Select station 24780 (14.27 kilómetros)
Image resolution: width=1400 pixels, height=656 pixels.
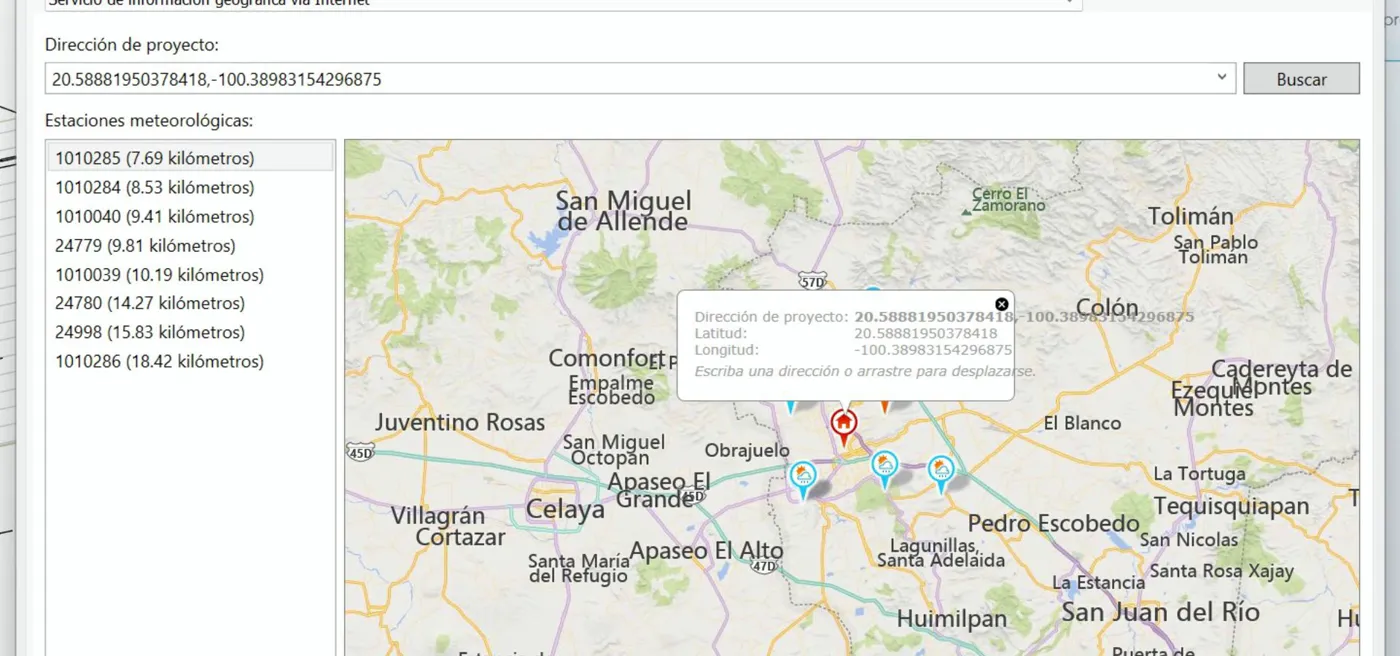(x=192, y=303)
